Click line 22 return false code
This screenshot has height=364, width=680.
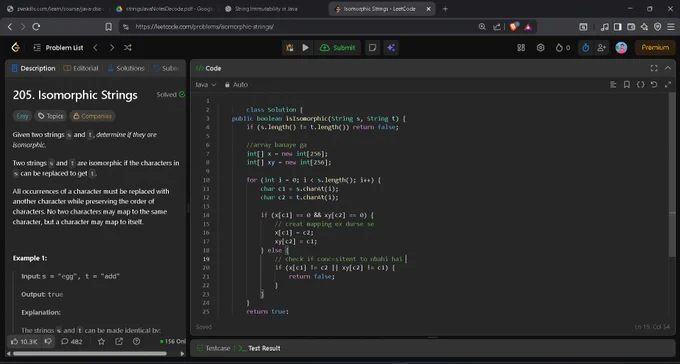(311, 276)
